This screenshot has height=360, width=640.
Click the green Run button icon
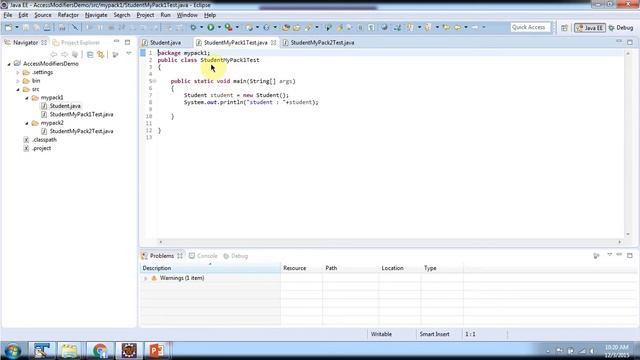tap(211, 27)
